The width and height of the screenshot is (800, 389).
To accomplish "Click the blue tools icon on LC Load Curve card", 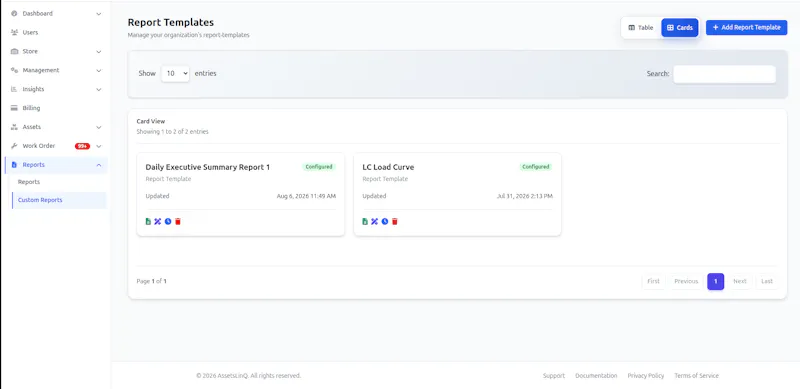I will point(374,222).
